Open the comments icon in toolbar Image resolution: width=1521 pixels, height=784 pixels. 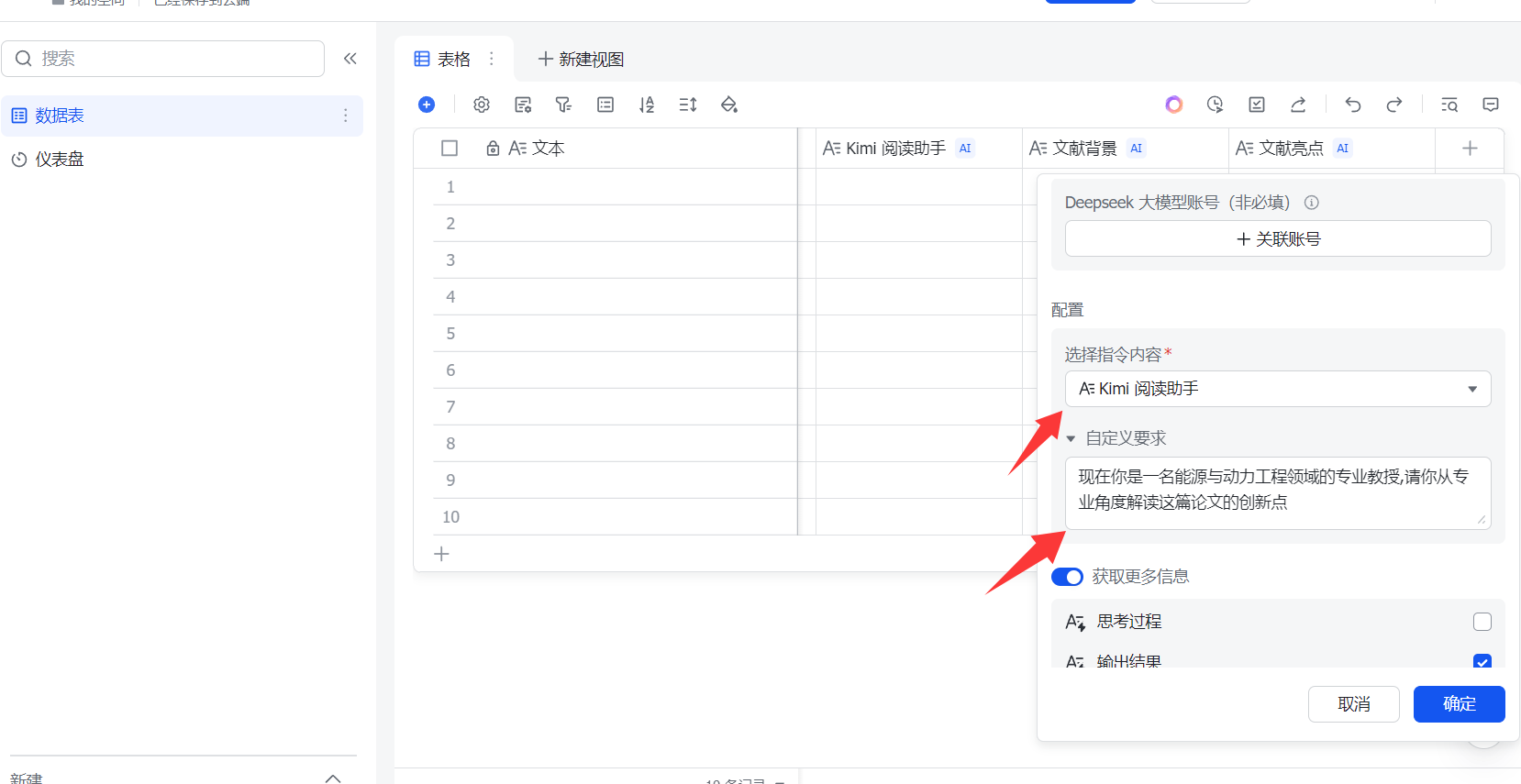click(x=1491, y=105)
